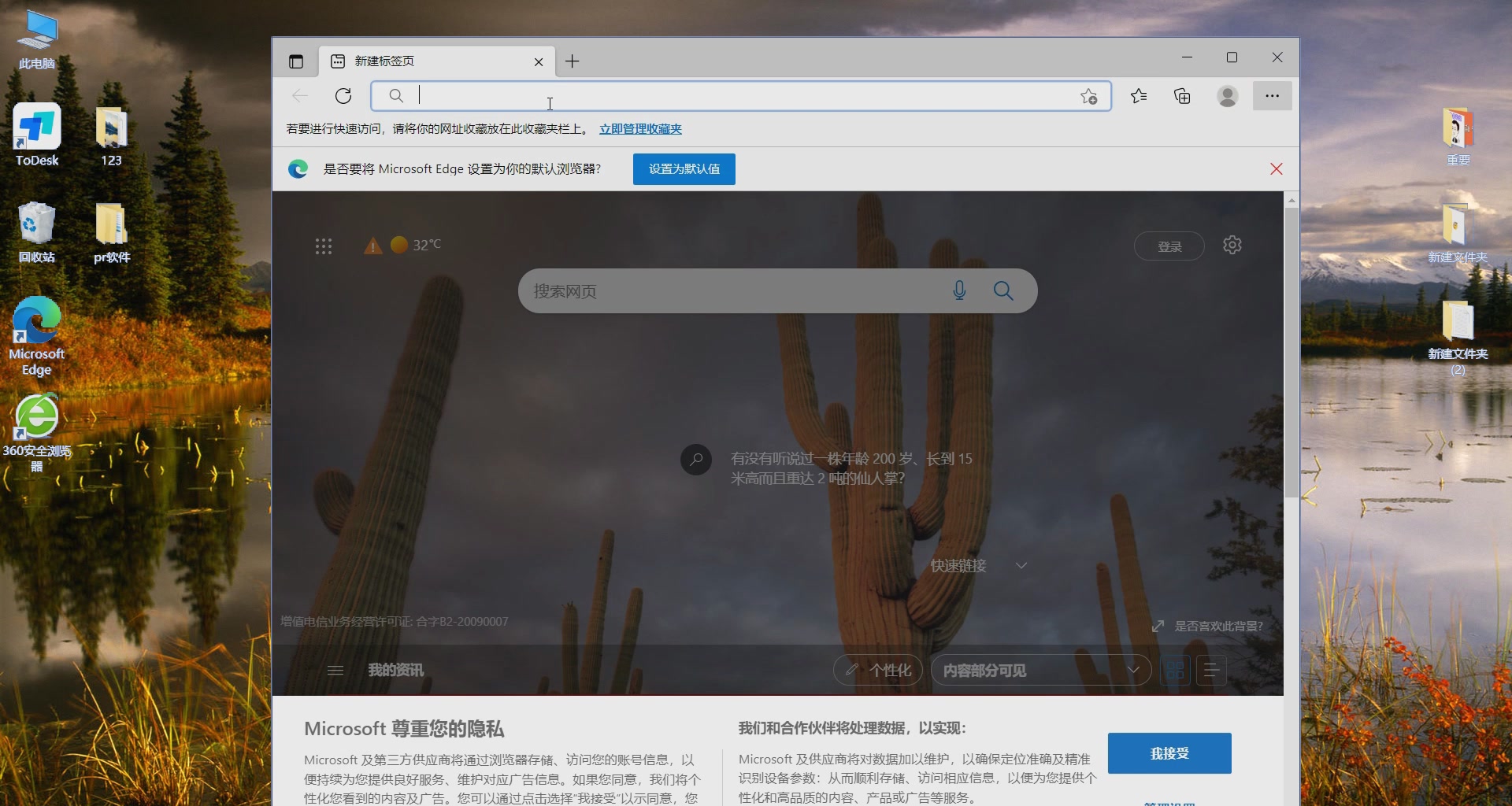Open the 我的资讯 hamburger menu

click(x=335, y=671)
